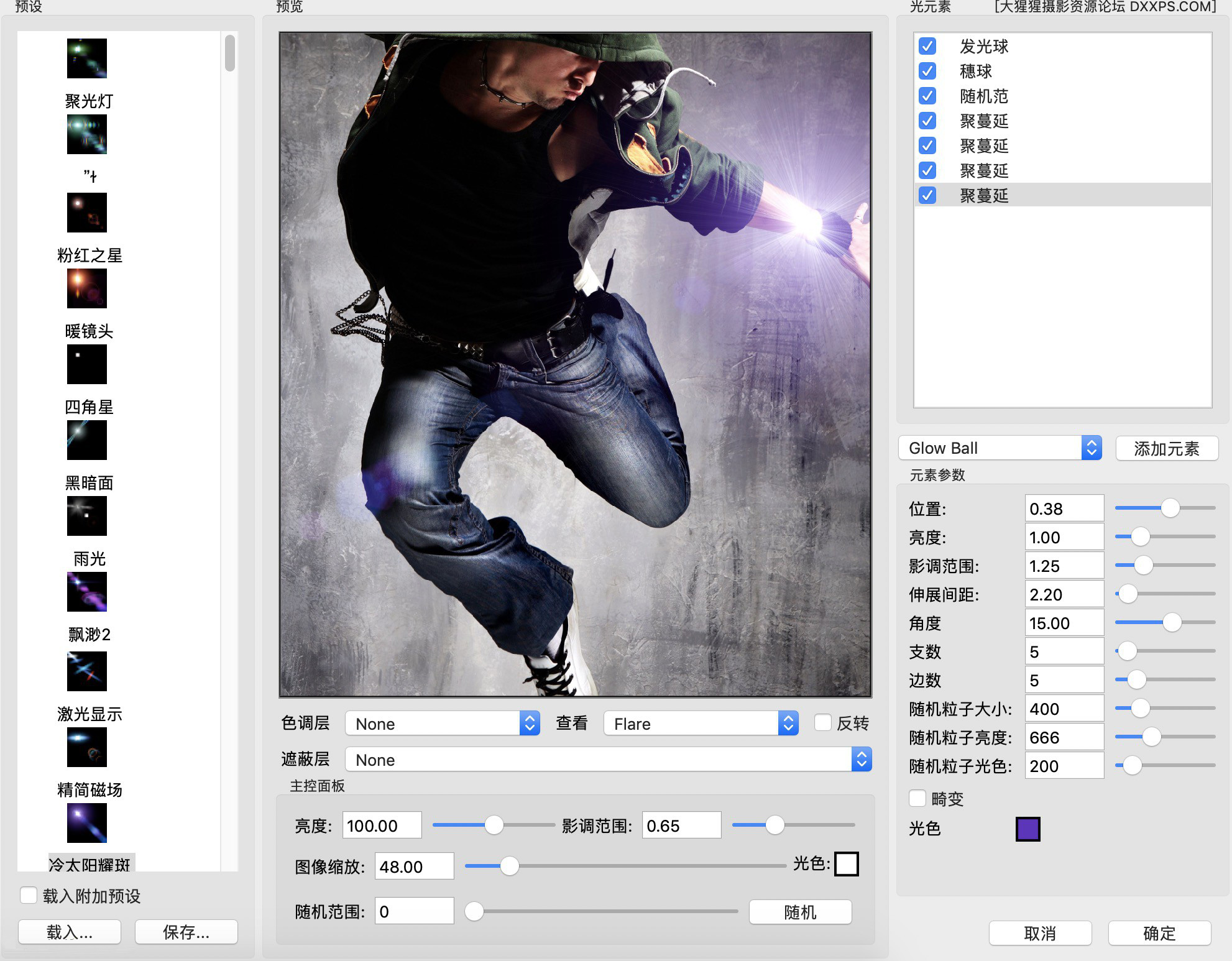Pick the 雨光 preset thumbnail
The width and height of the screenshot is (1232, 961).
coord(86,515)
